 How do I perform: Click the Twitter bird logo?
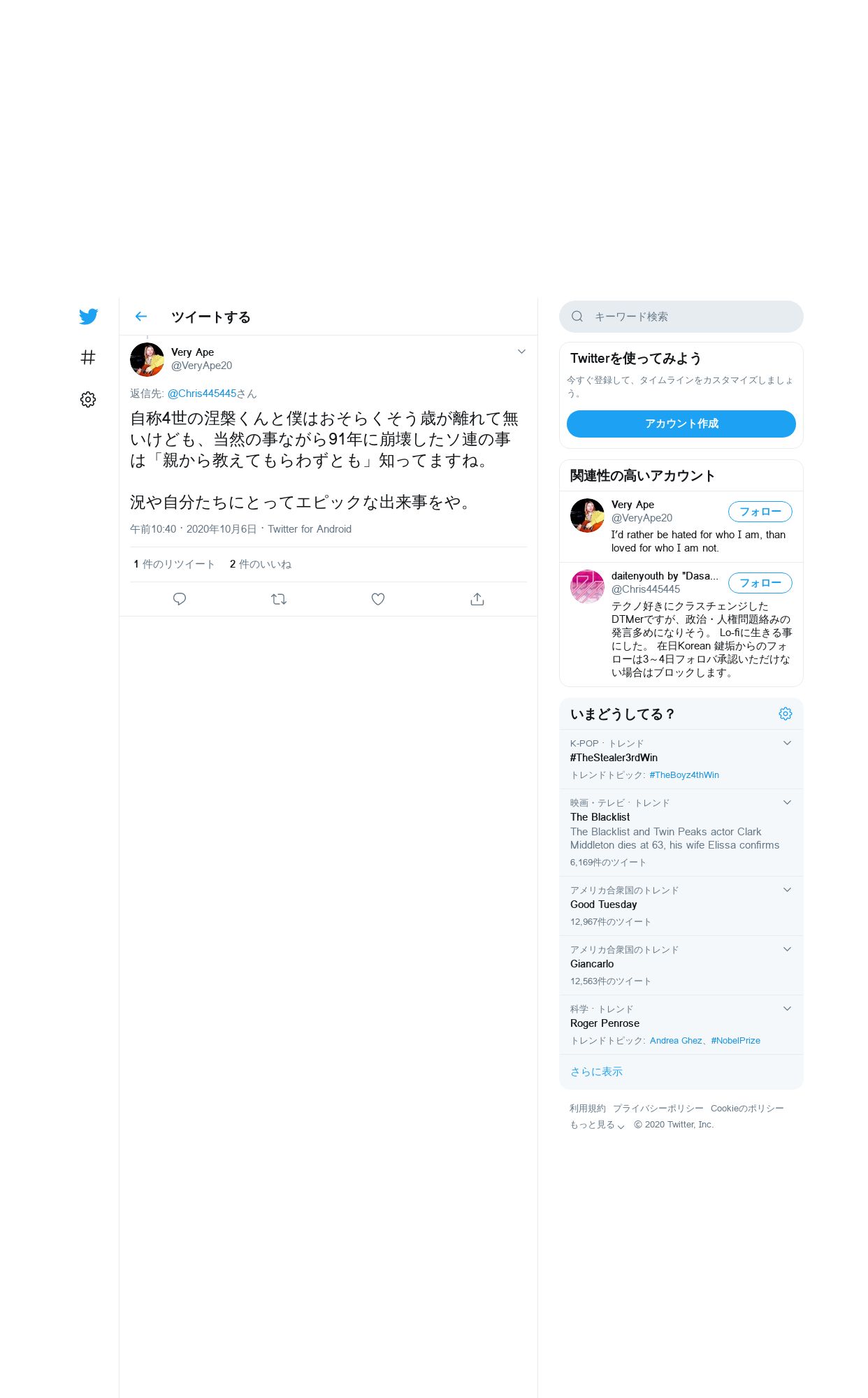point(88,317)
